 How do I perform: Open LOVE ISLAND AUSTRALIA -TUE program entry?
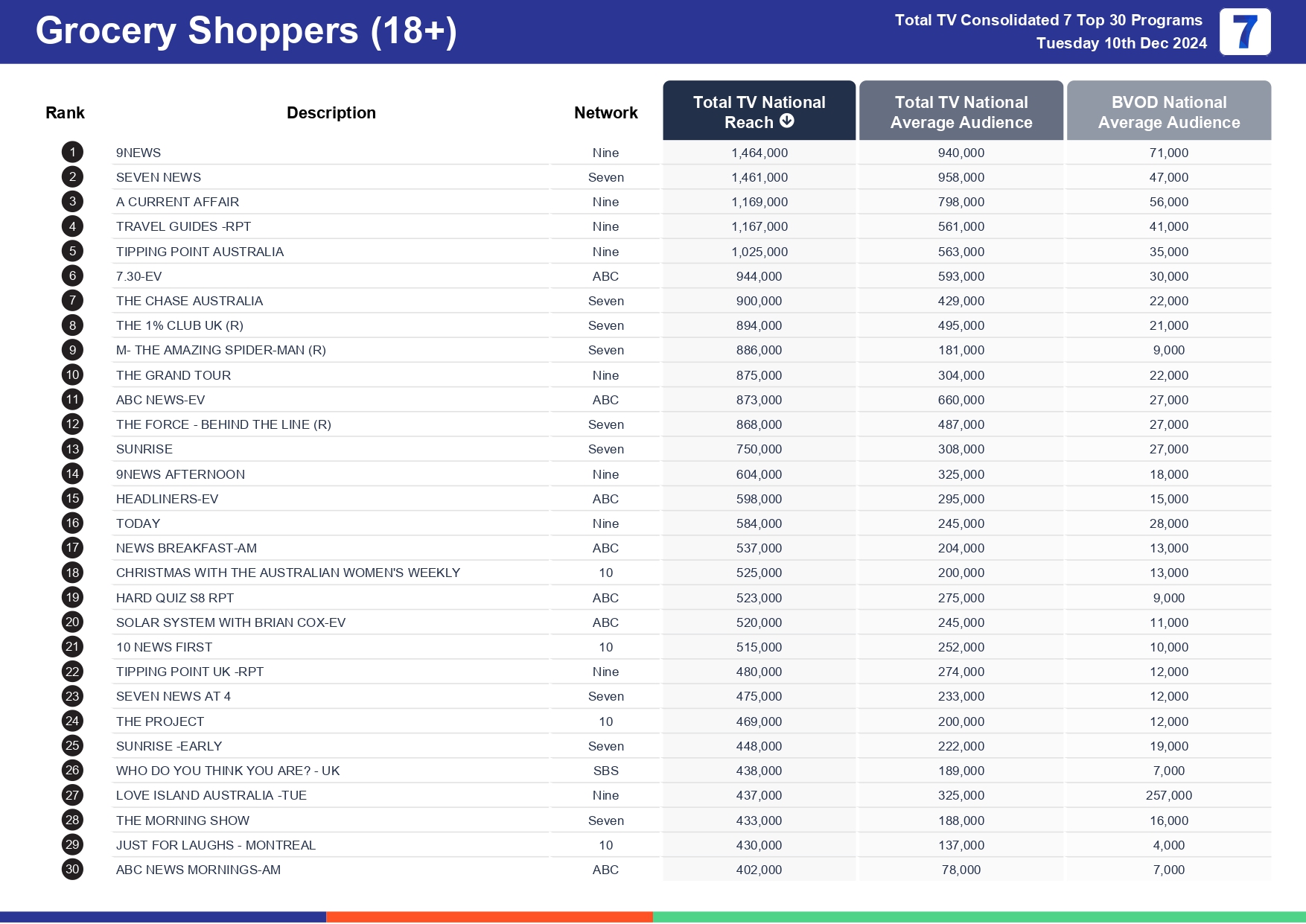click(x=211, y=795)
